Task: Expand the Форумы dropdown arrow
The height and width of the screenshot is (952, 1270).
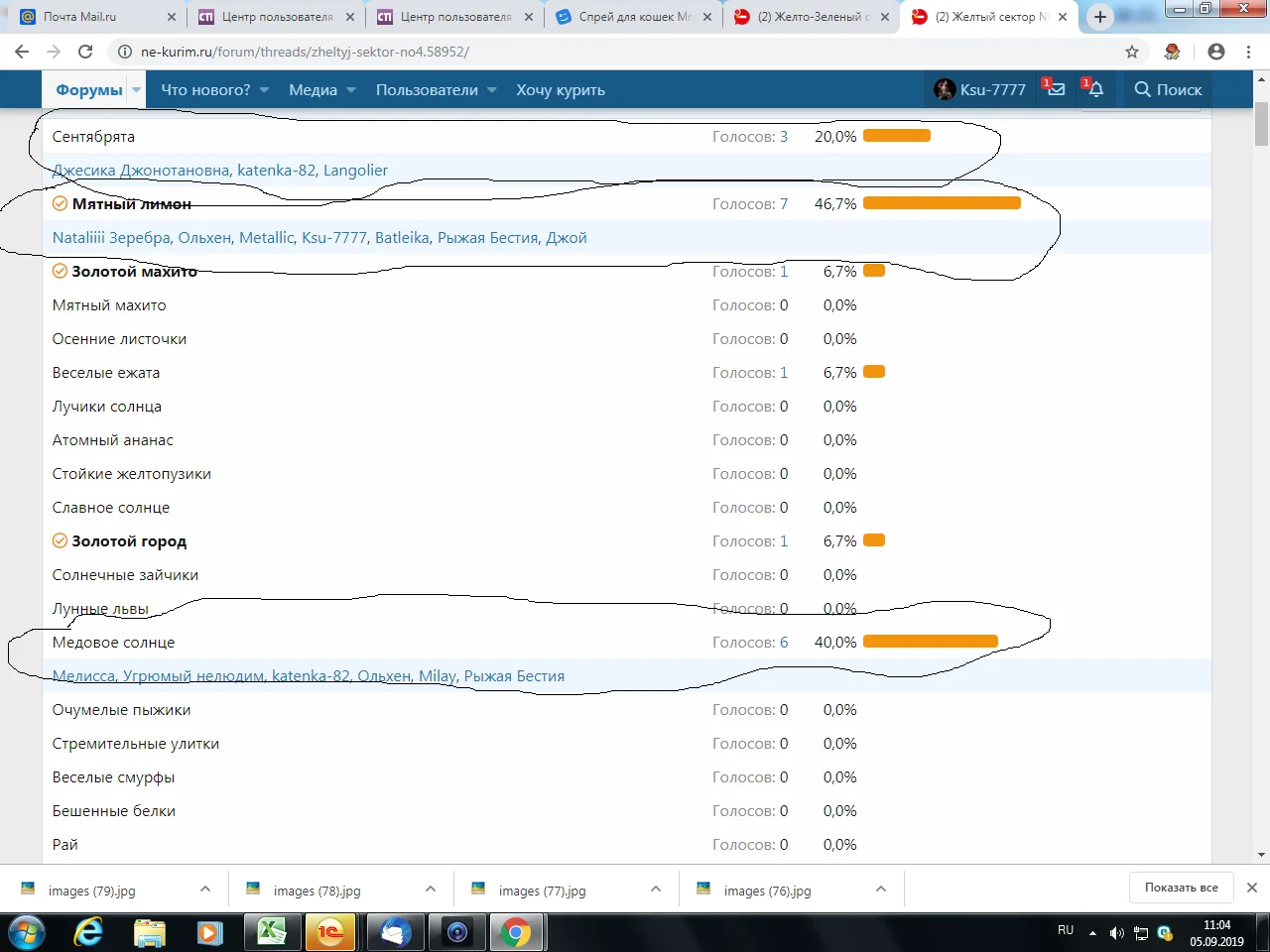Action: click(x=136, y=90)
